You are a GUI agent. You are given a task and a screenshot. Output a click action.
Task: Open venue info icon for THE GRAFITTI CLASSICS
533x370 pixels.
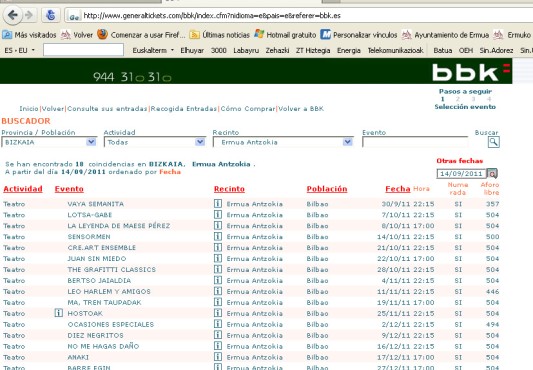coord(218,269)
